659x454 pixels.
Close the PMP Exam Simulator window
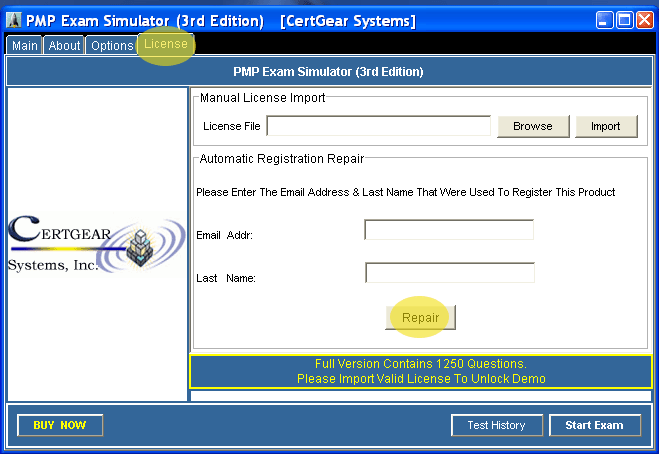pos(645,20)
